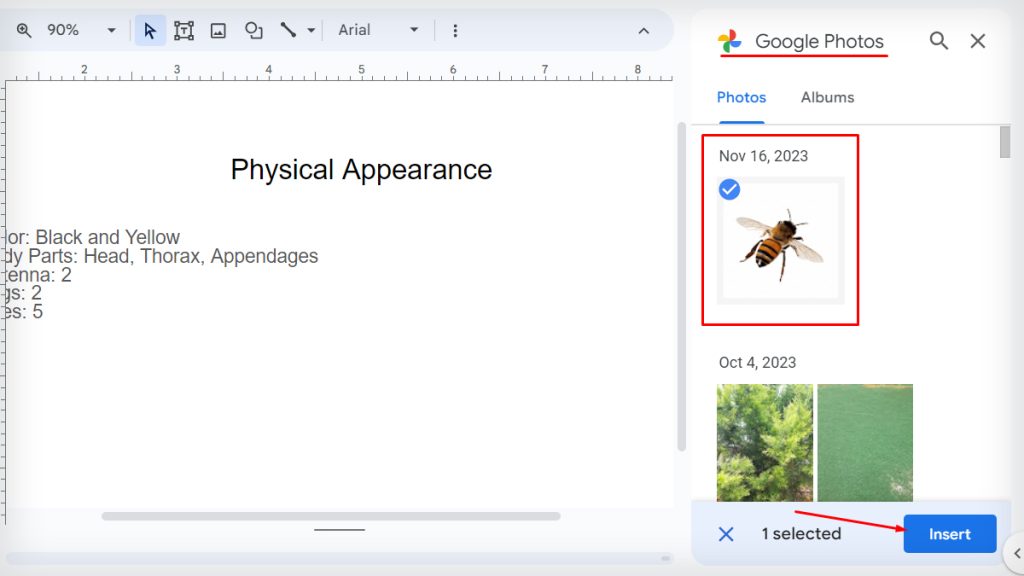Screen dimensions: 1024x576
Task: Select the Shape tool
Action: point(253,30)
